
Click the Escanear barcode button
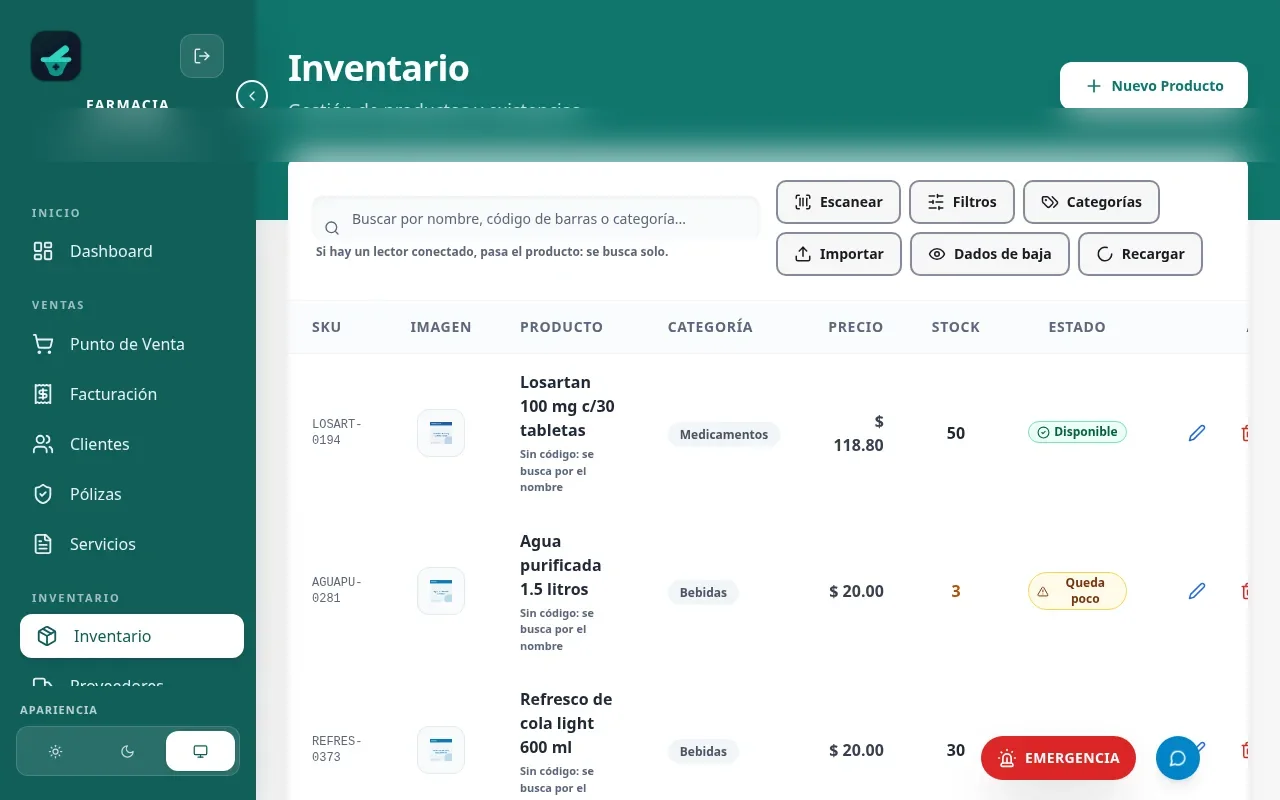pos(838,202)
